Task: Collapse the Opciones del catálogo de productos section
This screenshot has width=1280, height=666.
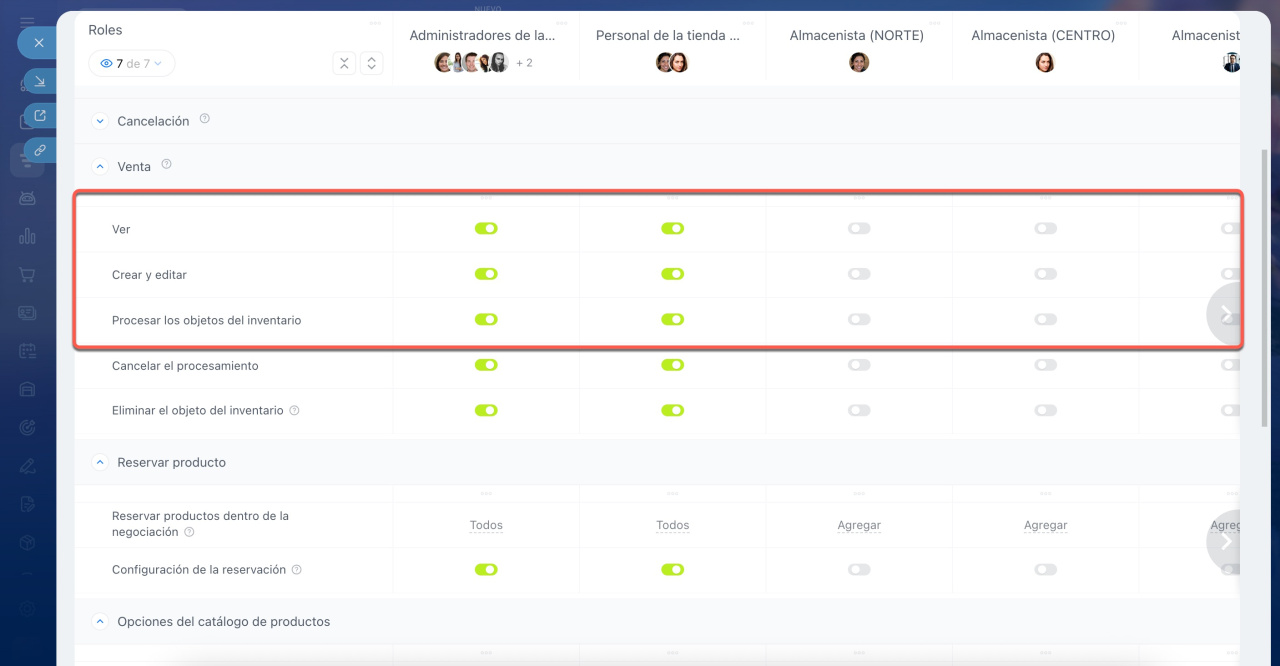Action: [x=100, y=621]
